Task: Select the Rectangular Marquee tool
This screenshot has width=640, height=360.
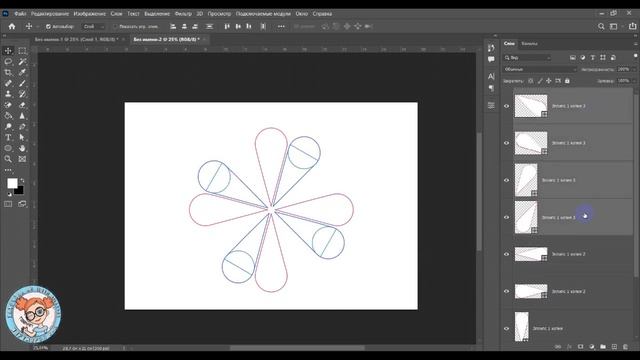Action: pos(22,51)
